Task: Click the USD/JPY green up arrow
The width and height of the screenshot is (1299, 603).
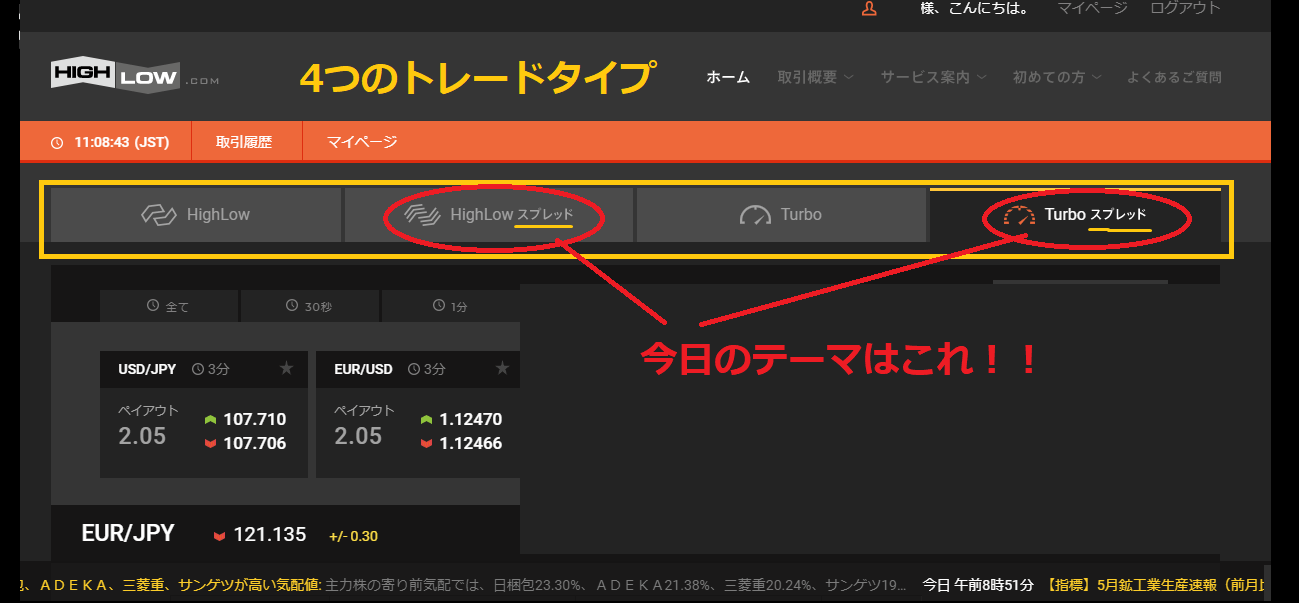Action: point(210,420)
